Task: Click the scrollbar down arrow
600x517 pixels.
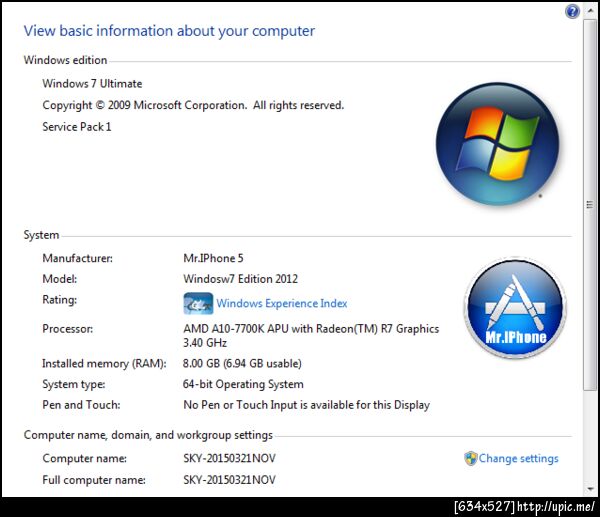Action: tap(590, 489)
